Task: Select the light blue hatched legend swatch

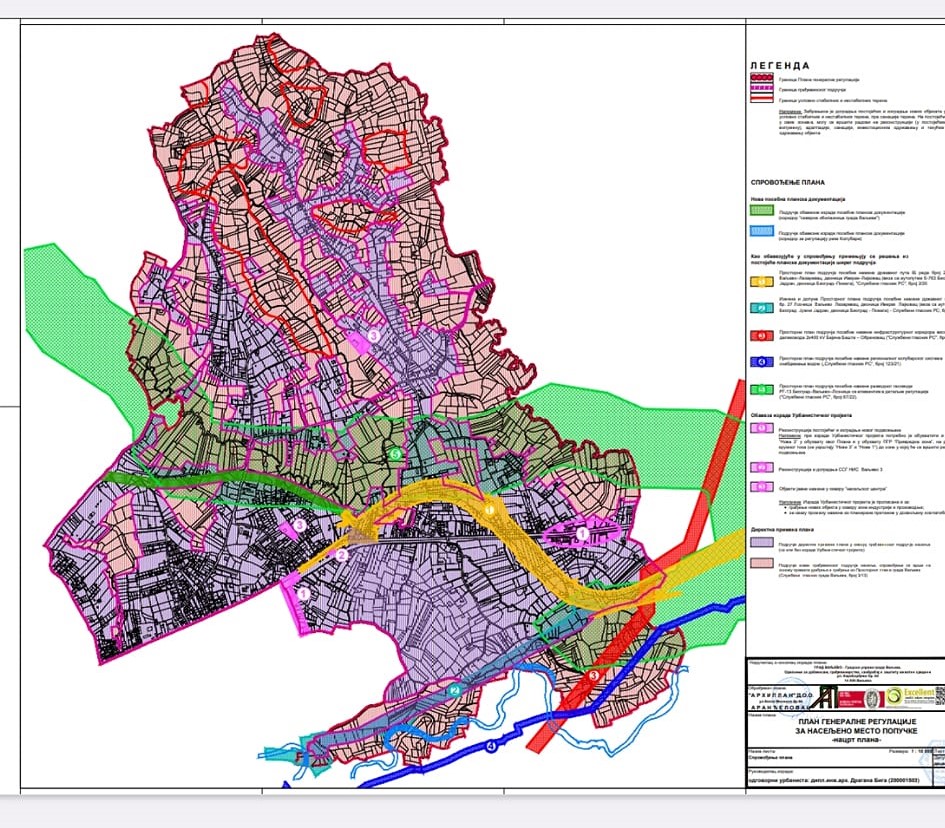Action: point(762,231)
